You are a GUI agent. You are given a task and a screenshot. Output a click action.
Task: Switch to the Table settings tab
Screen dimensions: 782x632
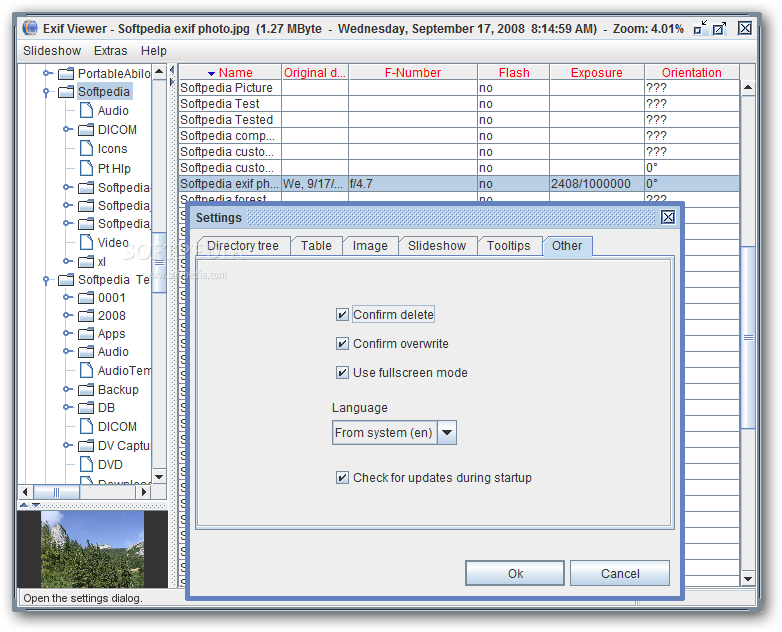click(x=316, y=246)
